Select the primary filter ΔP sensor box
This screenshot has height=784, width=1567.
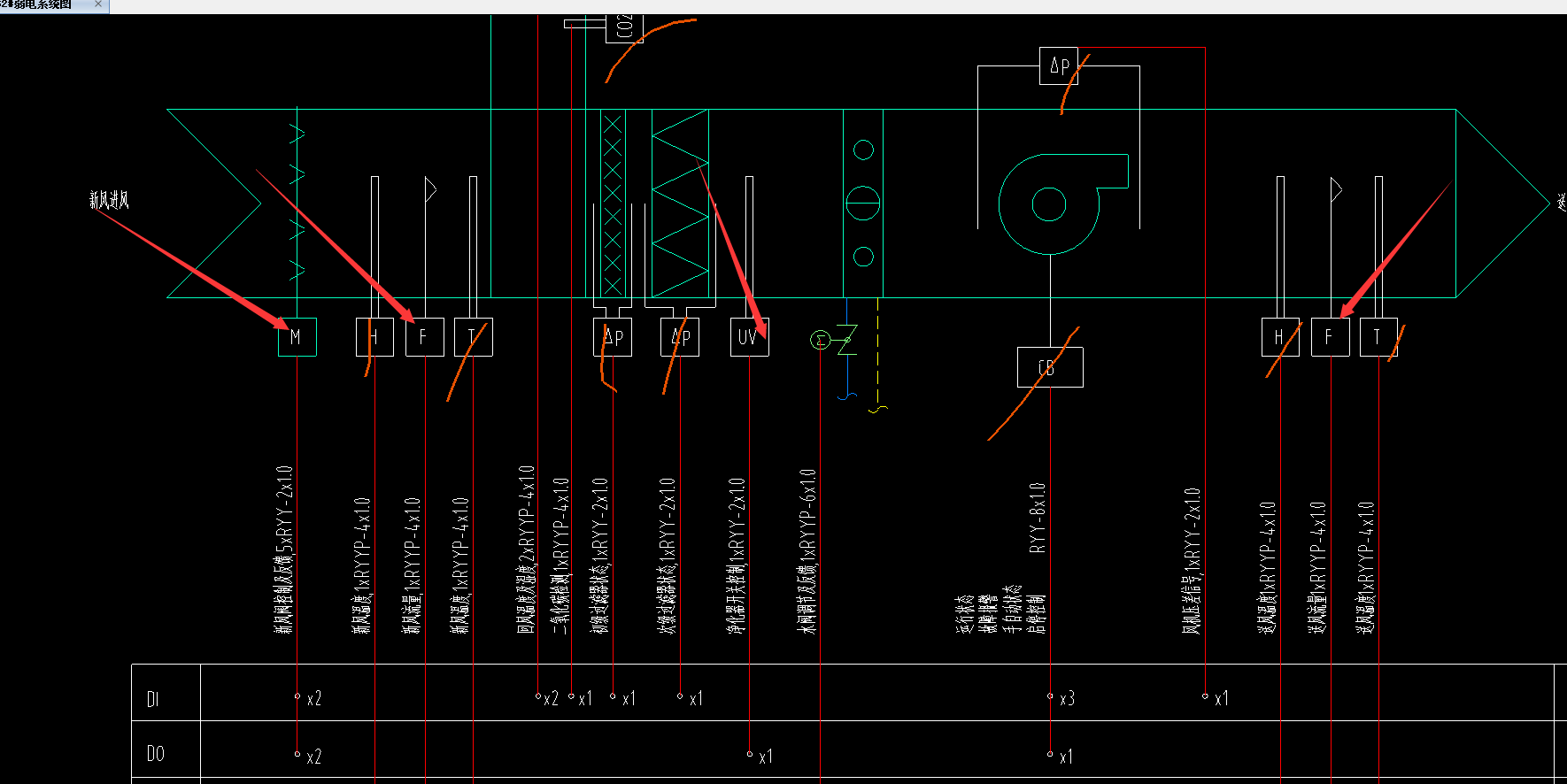pos(613,337)
